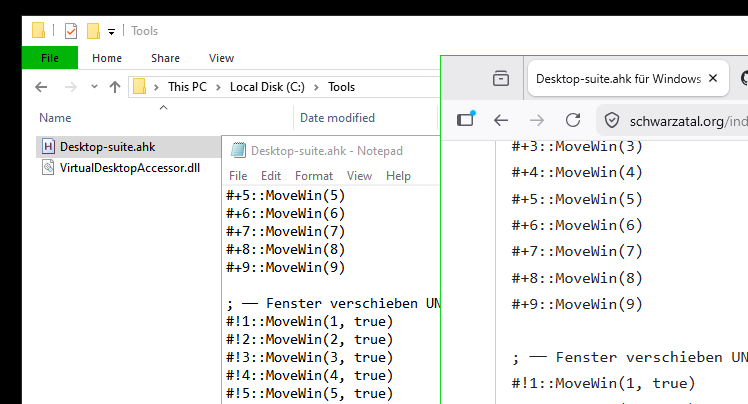This screenshot has height=404, width=748.
Task: Select the VirtualDesktopAccessor.dll file
Action: coord(130,168)
